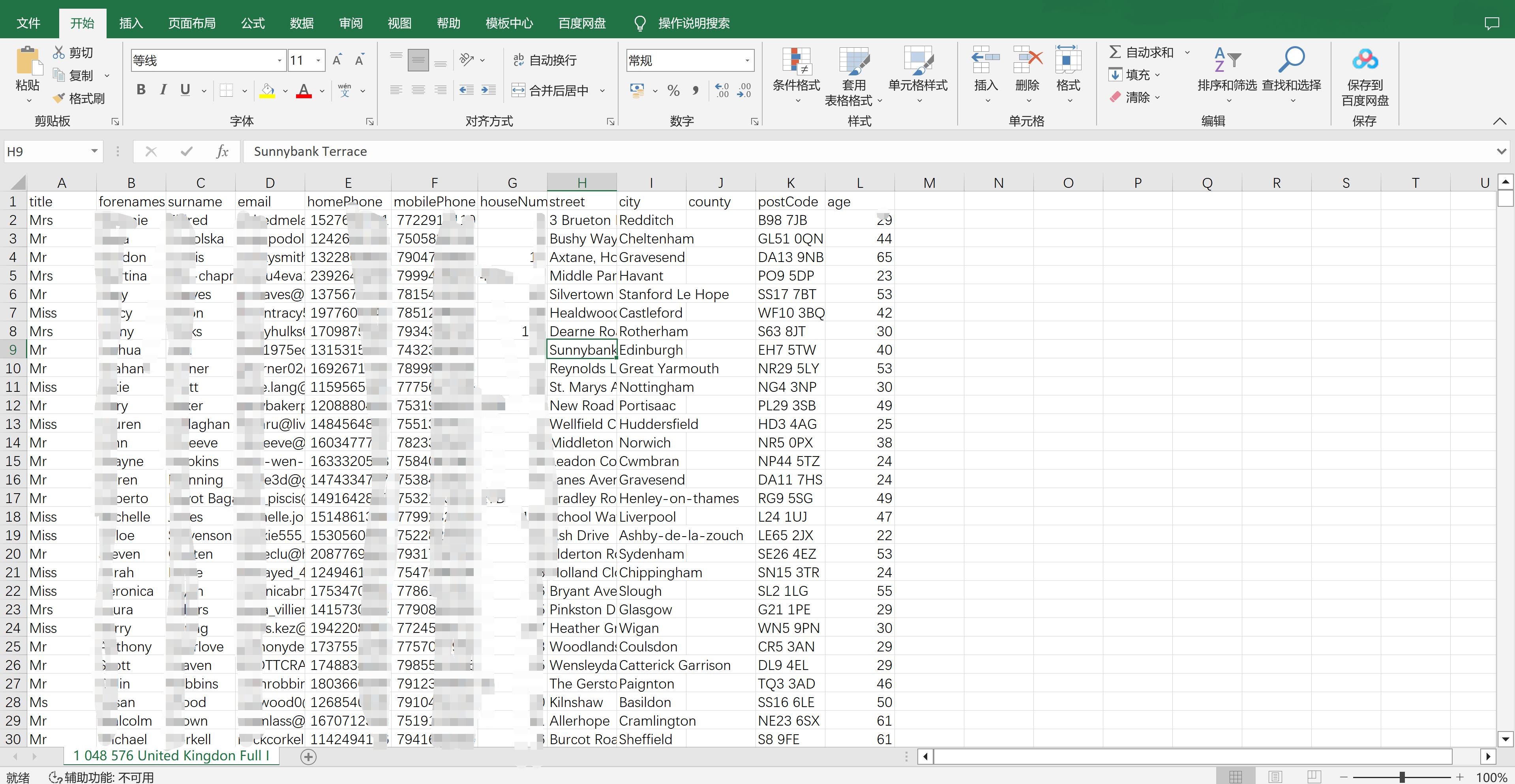Apply the yellow fill color

click(268, 90)
